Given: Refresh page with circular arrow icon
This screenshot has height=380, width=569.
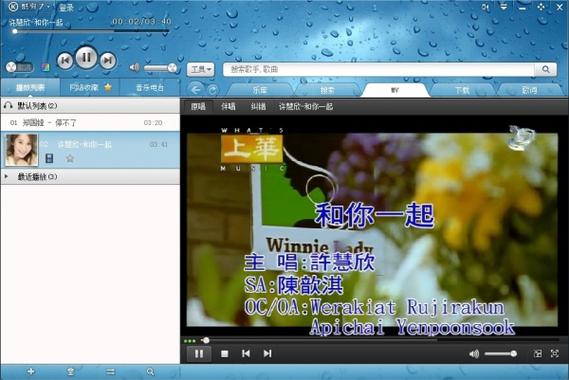Looking at the screenshot, I should coord(213,90).
